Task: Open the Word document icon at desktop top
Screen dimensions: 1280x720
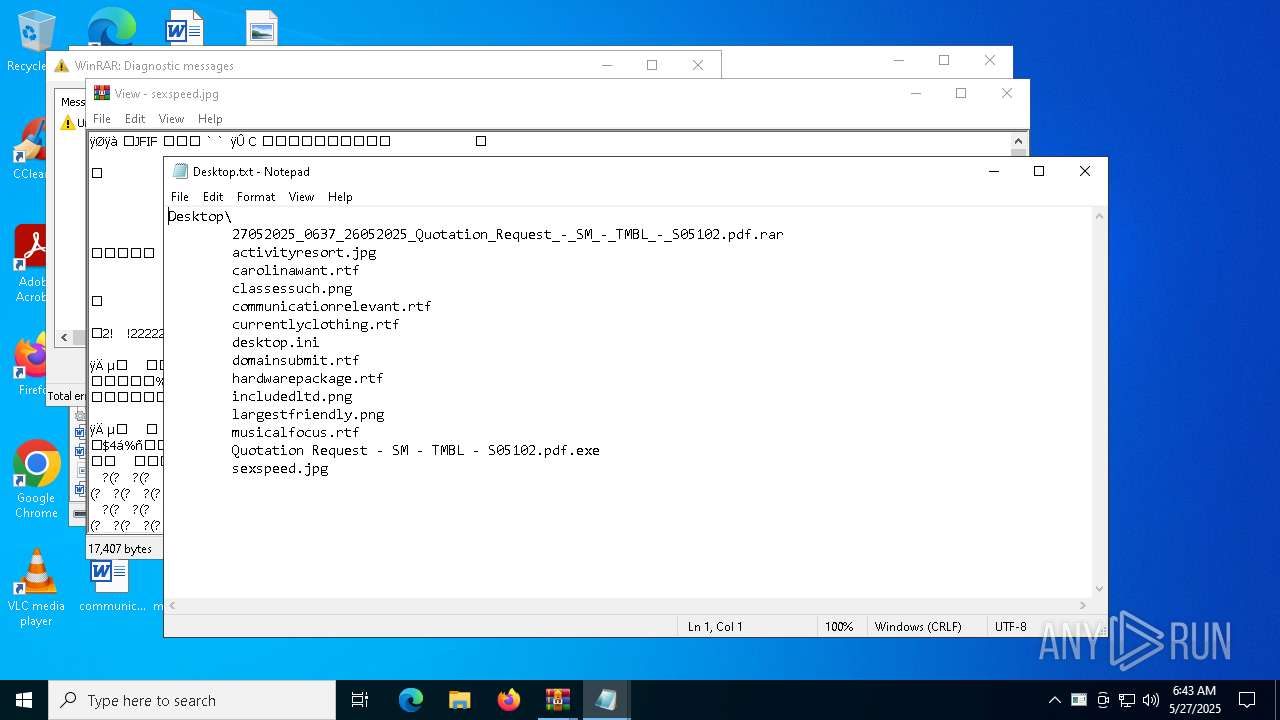Action: pyautogui.click(x=184, y=27)
